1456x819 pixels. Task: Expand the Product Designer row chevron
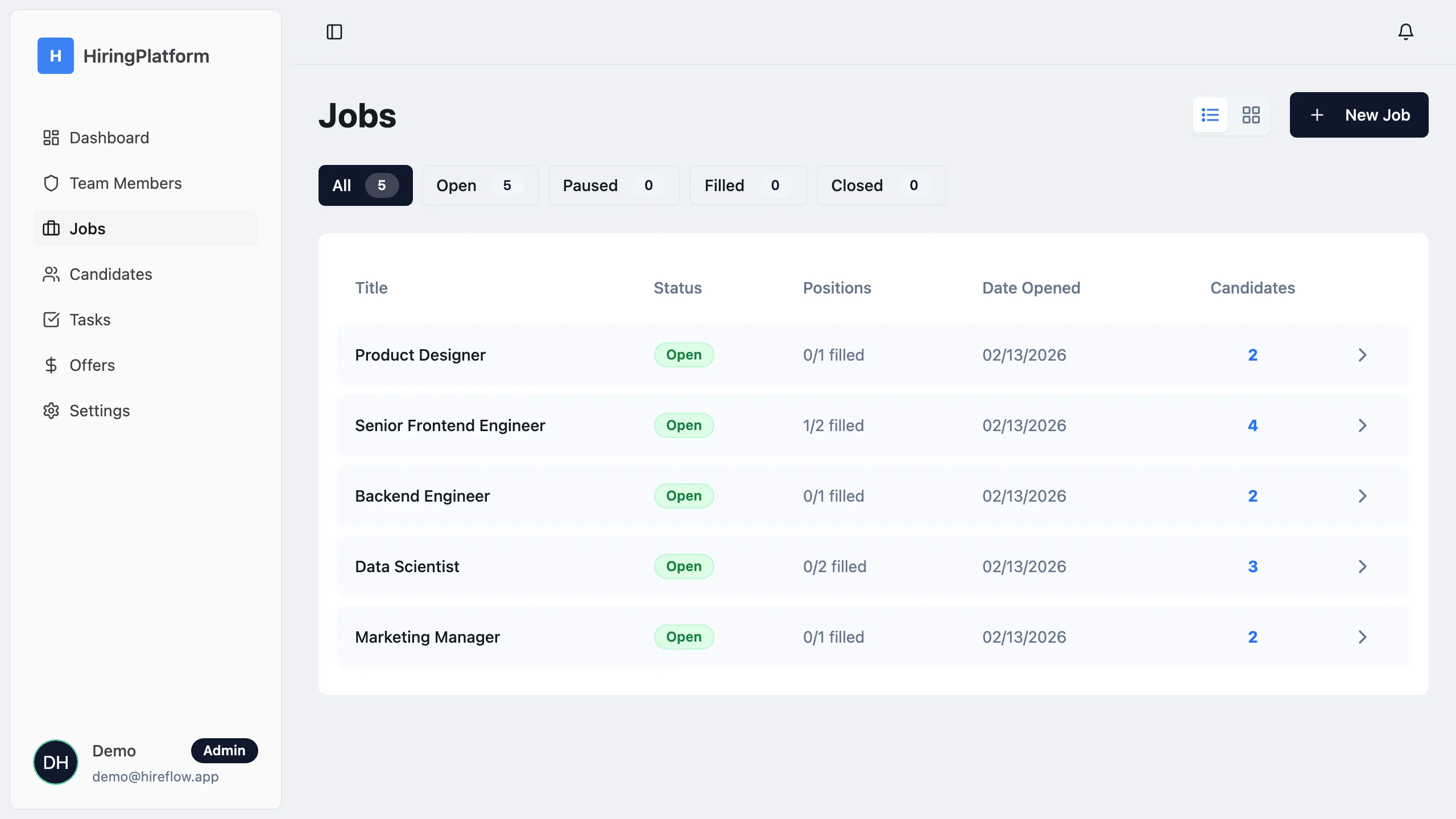(1362, 355)
